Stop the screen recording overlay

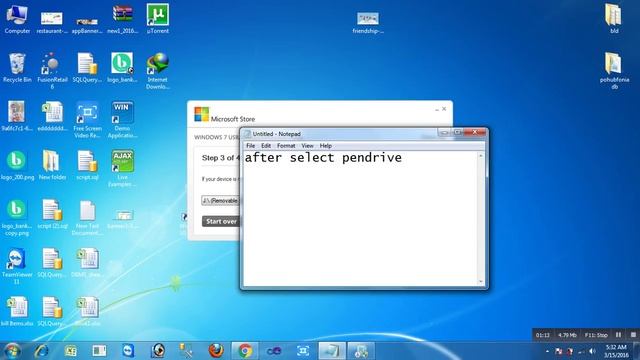coord(633,335)
